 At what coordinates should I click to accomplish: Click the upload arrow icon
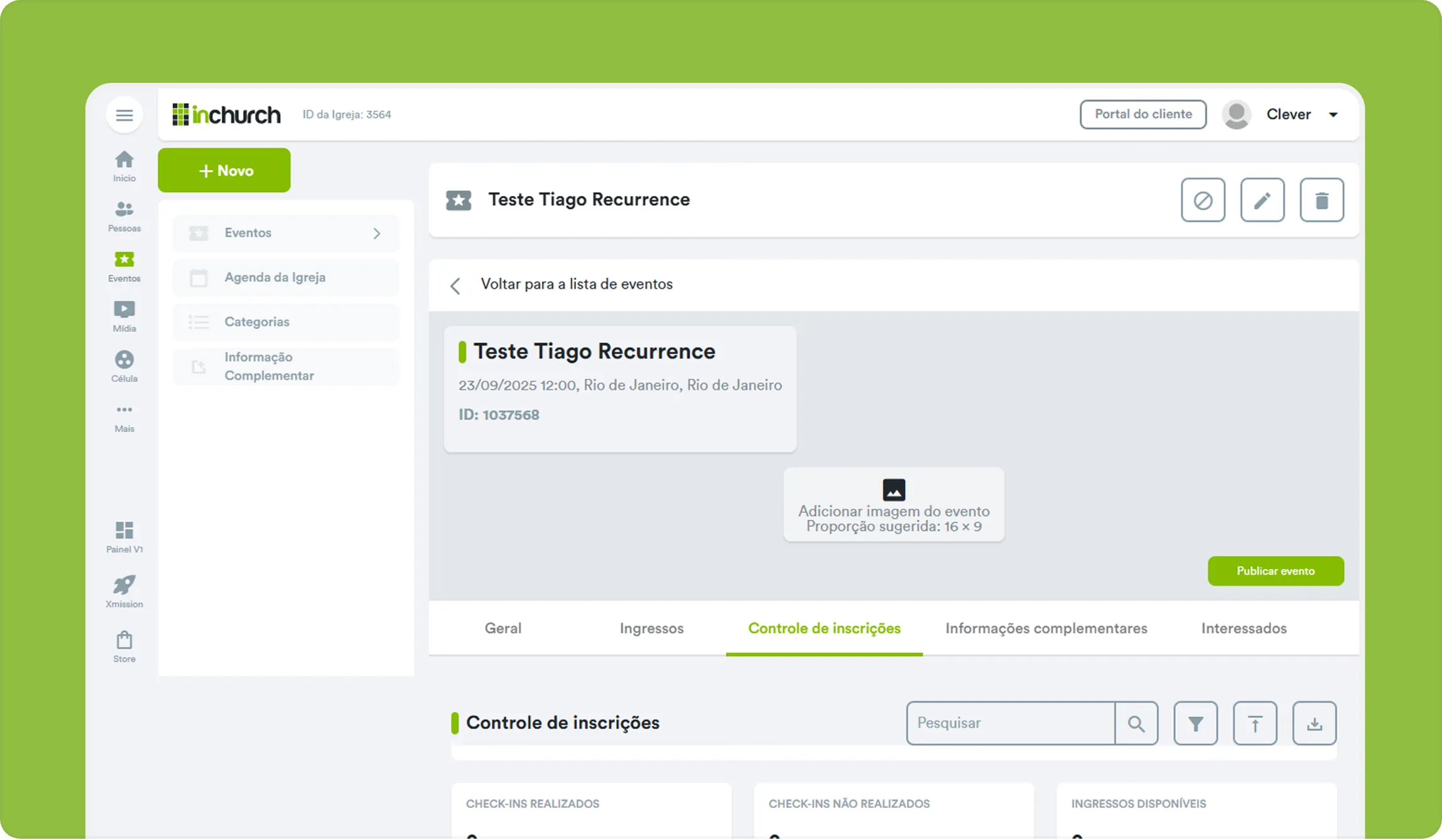point(1255,724)
